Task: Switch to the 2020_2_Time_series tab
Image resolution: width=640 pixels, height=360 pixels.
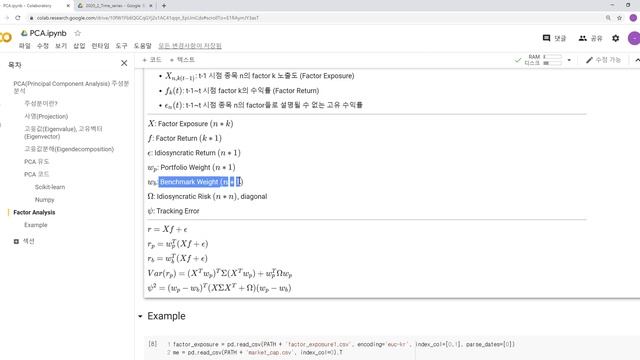Action: (114, 6)
